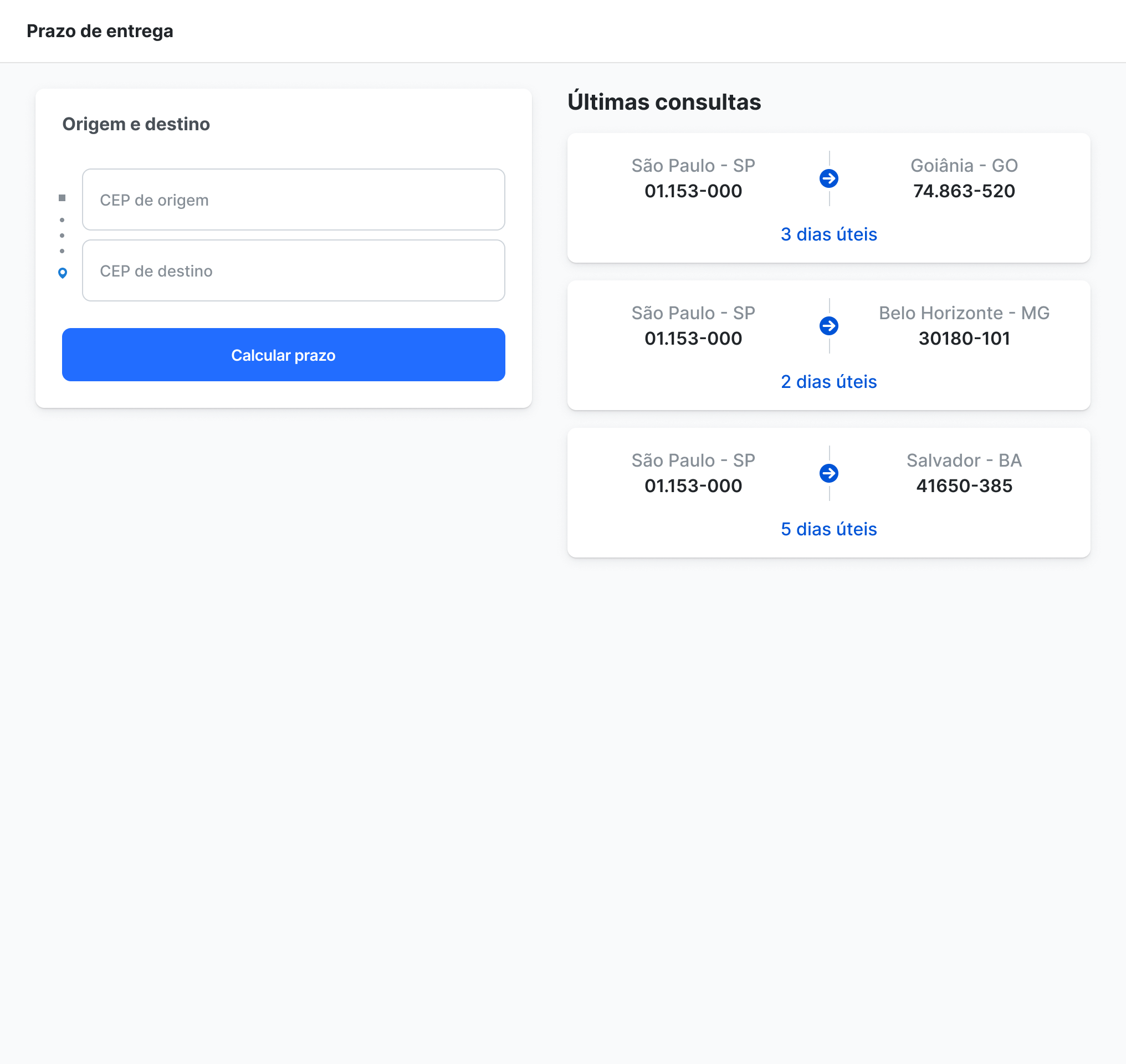Click the arrow icon in the Belo Horizonte card
This screenshot has width=1126, height=1064.
coord(829,326)
